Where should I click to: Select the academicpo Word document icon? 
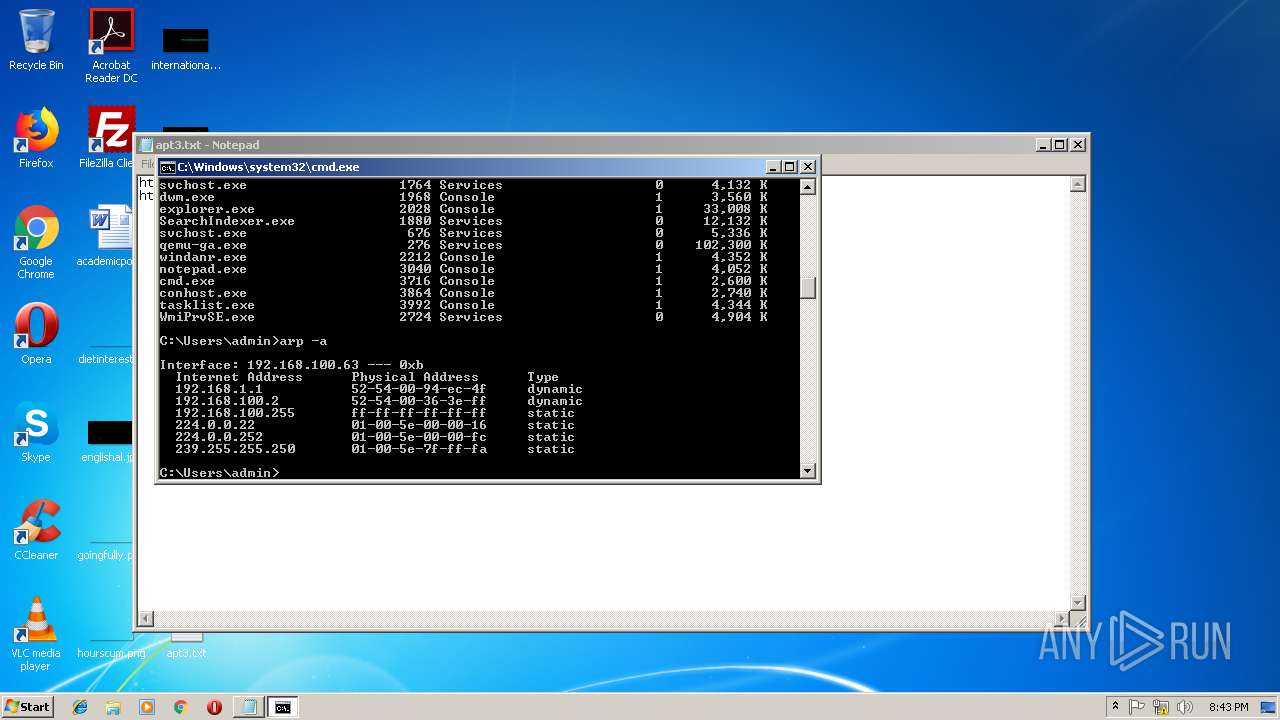click(x=107, y=236)
